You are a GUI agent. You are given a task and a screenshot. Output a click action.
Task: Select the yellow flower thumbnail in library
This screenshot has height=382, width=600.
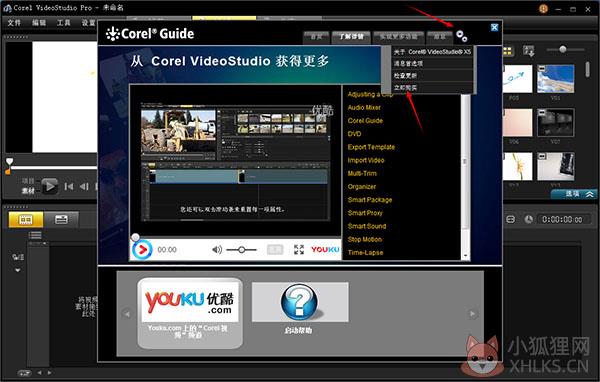[x=517, y=167]
